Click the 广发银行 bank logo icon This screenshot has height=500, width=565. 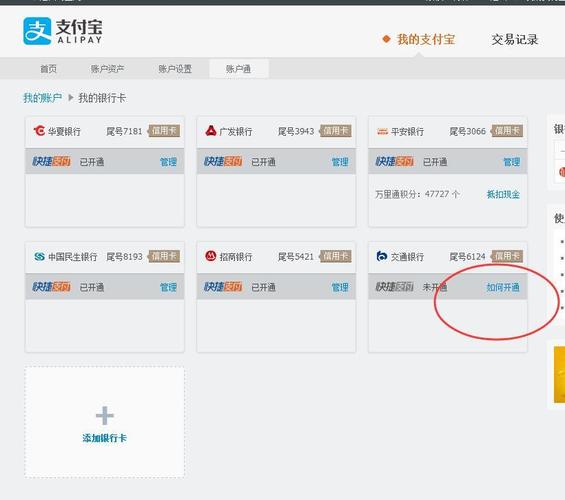pyautogui.click(x=210, y=131)
